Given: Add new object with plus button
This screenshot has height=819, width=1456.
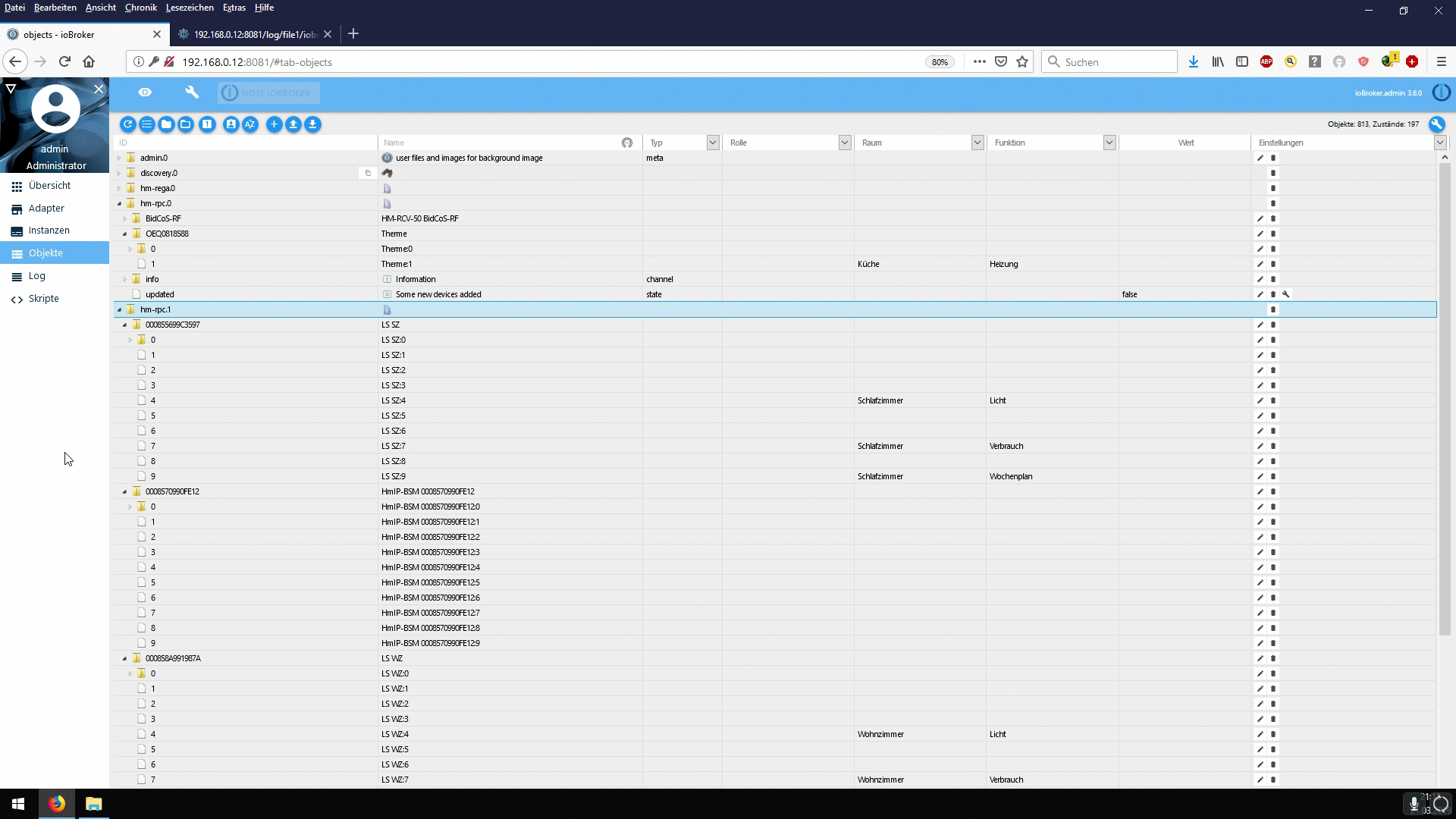Looking at the screenshot, I should 274,124.
